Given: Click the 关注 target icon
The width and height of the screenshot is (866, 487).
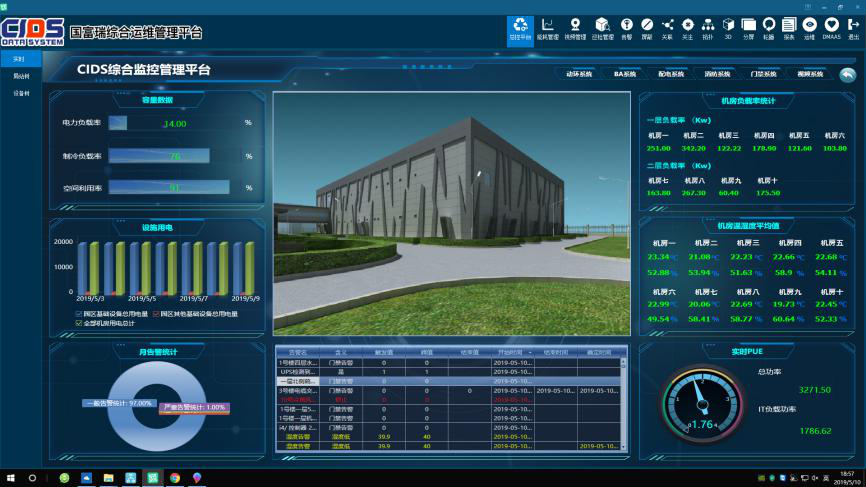Looking at the screenshot, I should (x=688, y=29).
